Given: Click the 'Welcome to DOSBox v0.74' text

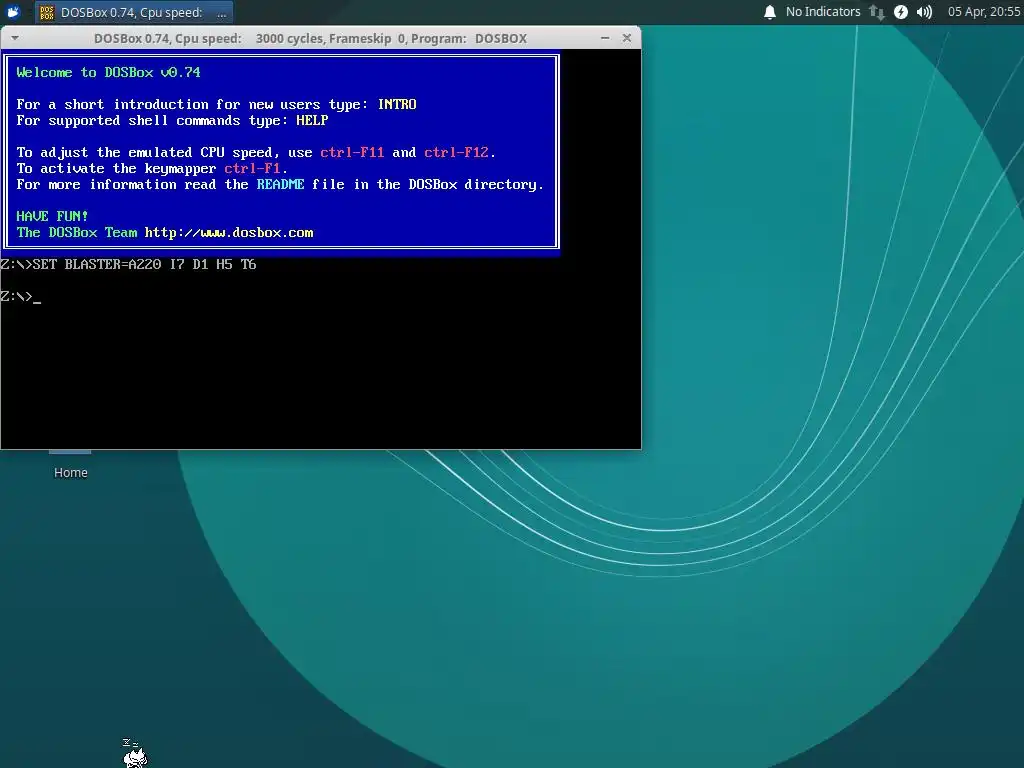Looking at the screenshot, I should pos(108,72).
